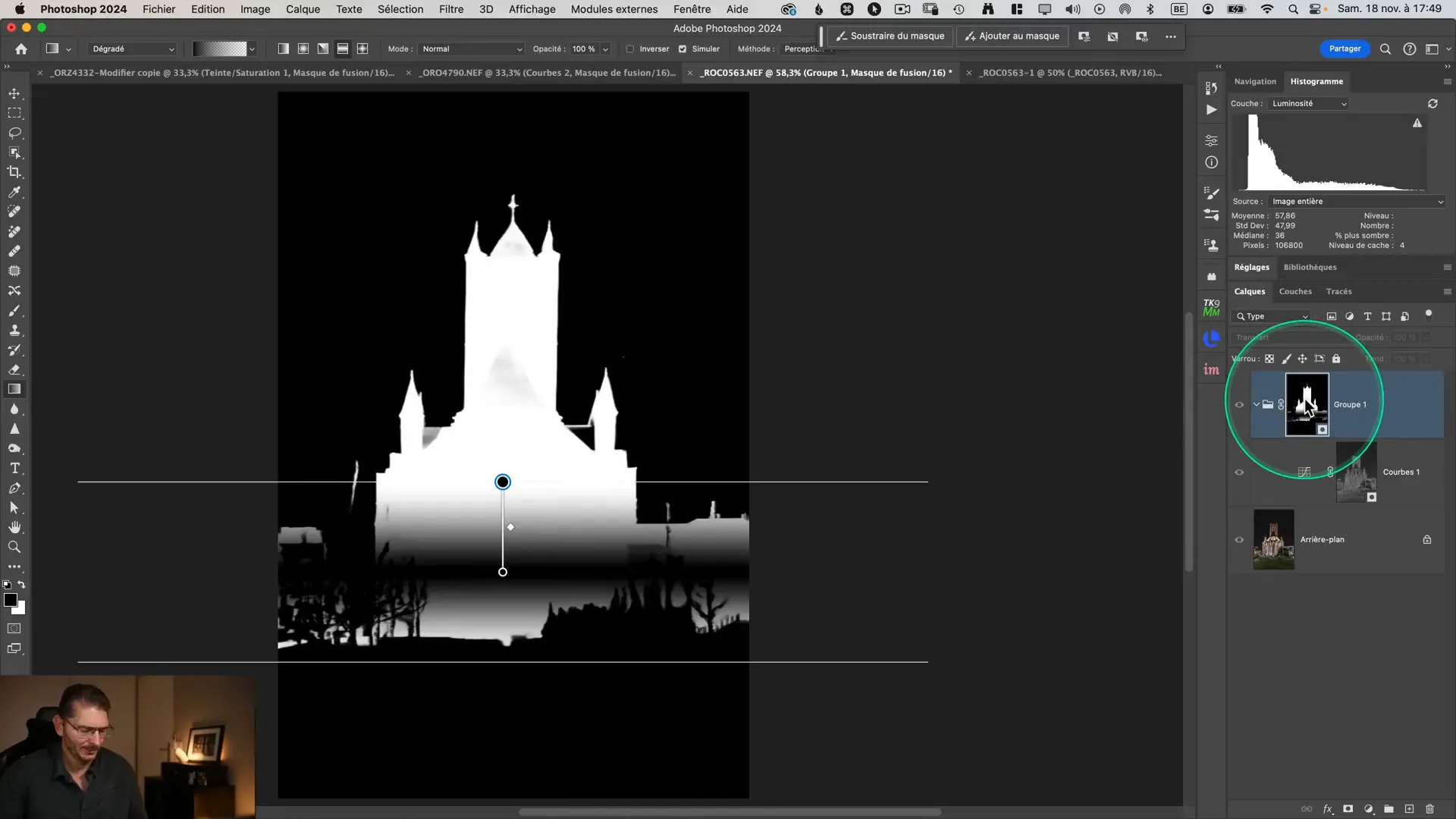Viewport: 1456px width, 819px height.
Task: Create new adjustment layer icon
Action: tap(1368, 809)
